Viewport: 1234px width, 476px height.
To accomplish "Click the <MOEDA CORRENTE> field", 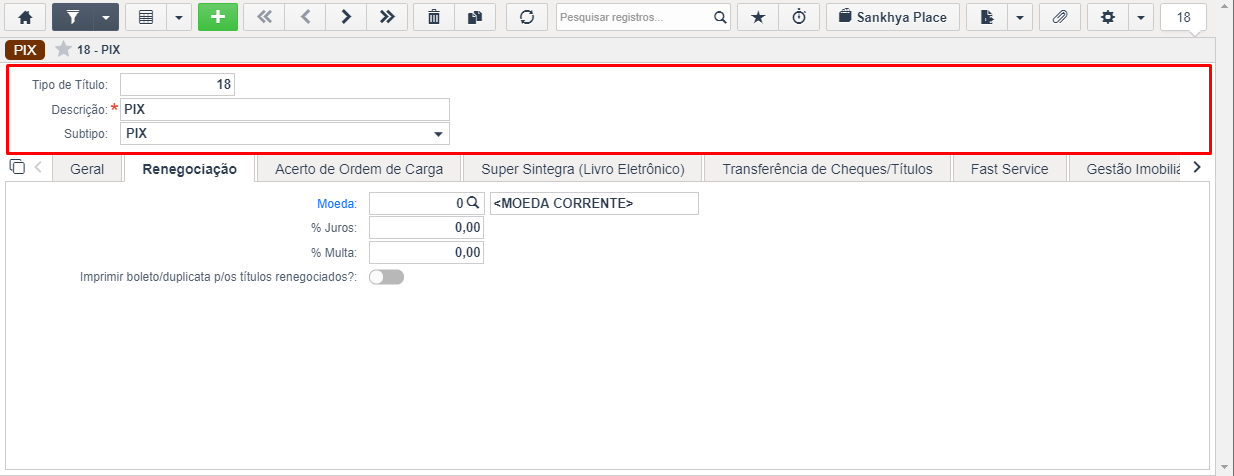I will (x=594, y=203).
